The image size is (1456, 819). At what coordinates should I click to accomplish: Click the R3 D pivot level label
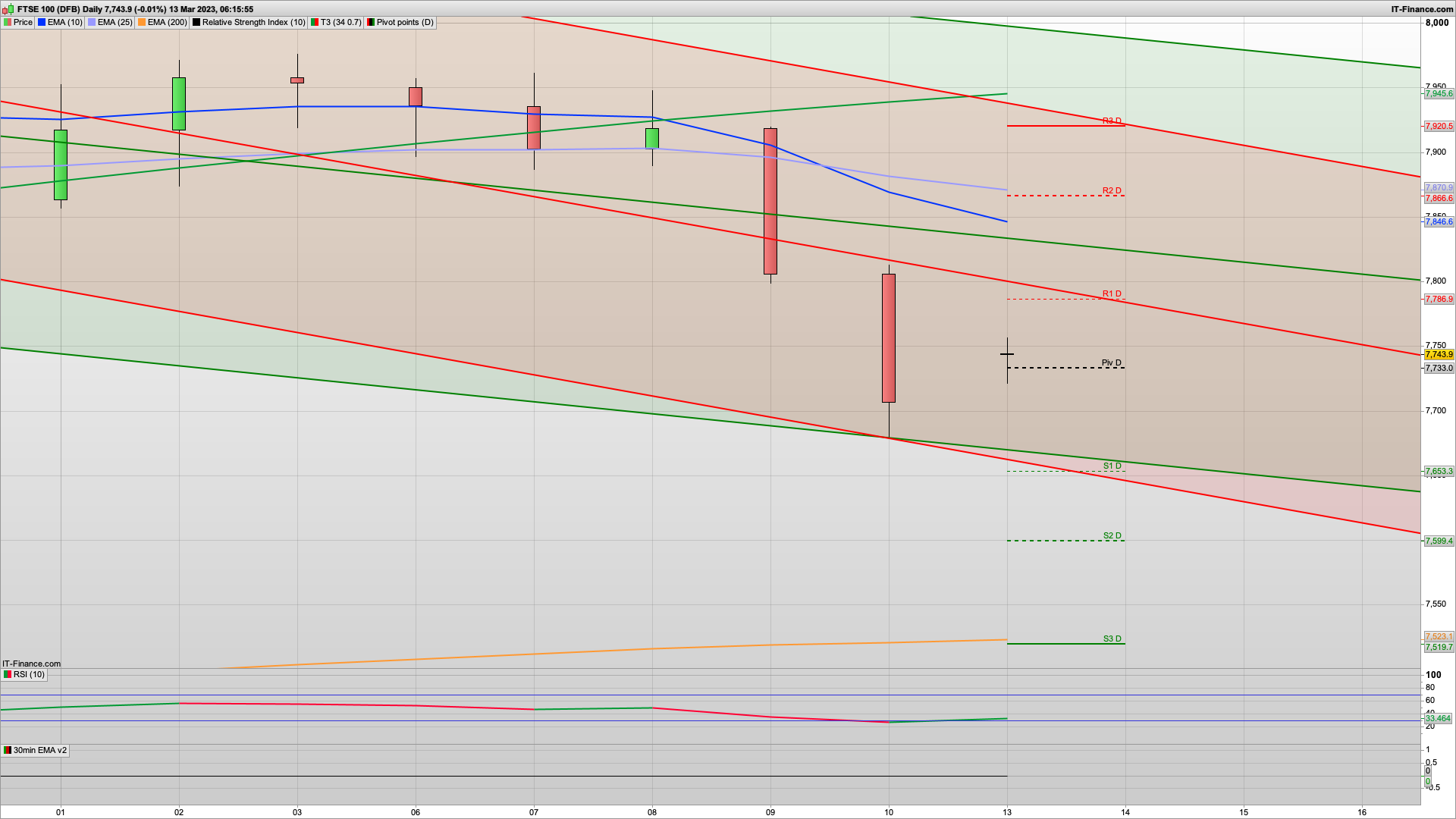(1112, 121)
